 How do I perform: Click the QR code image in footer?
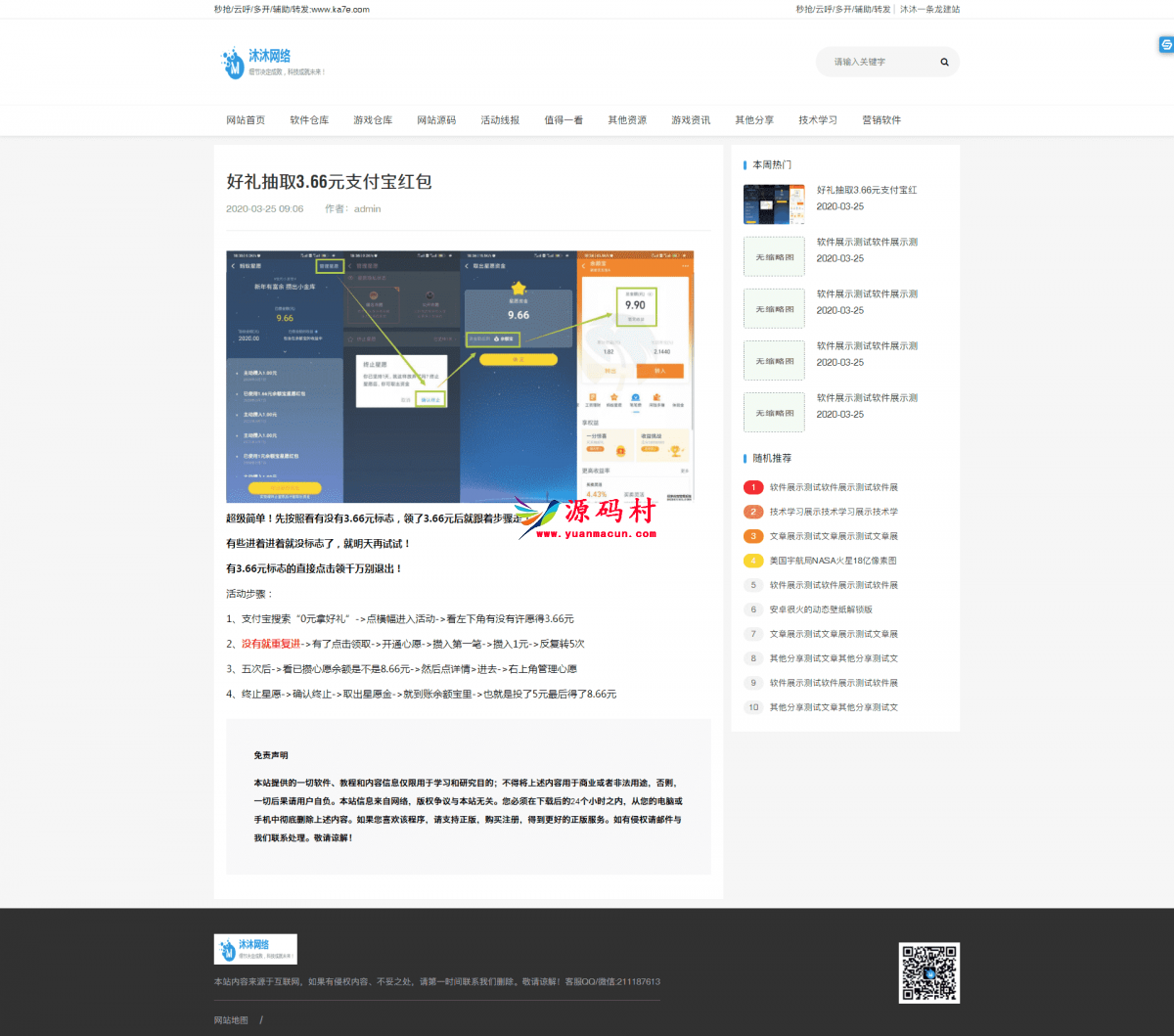click(928, 972)
